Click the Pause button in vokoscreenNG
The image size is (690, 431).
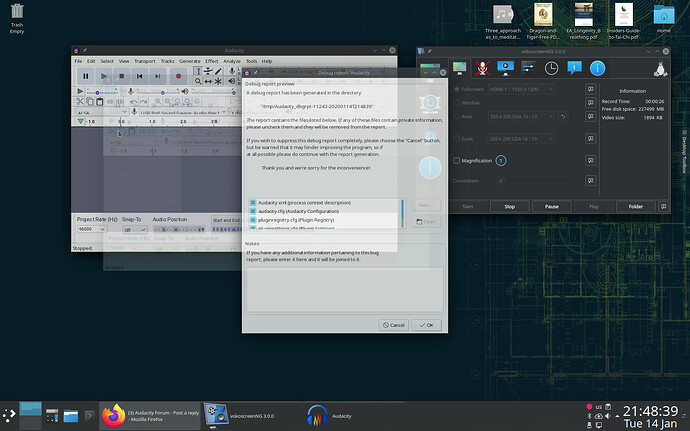point(551,206)
